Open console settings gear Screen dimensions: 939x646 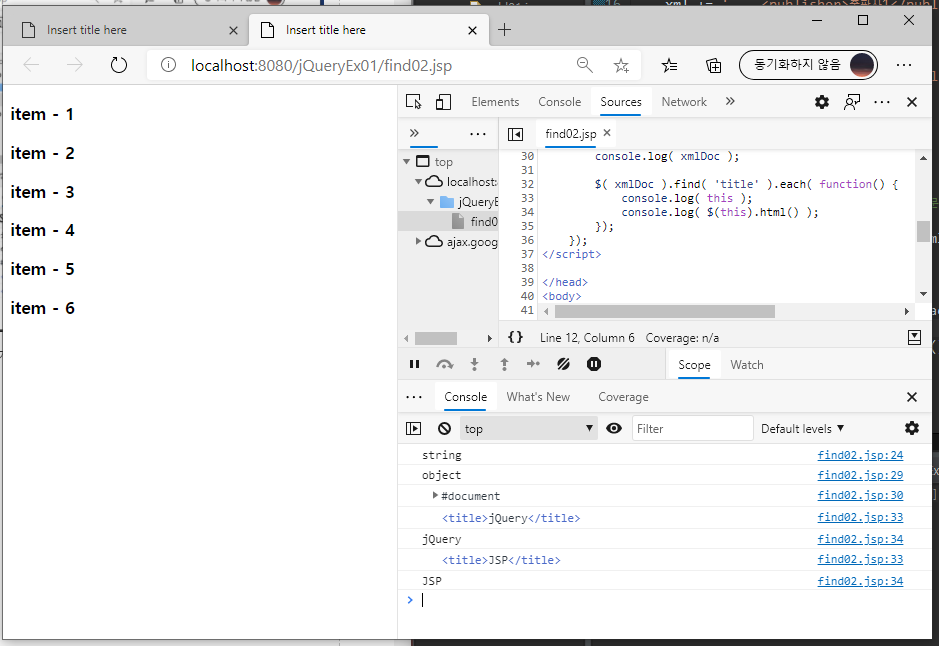click(x=911, y=428)
